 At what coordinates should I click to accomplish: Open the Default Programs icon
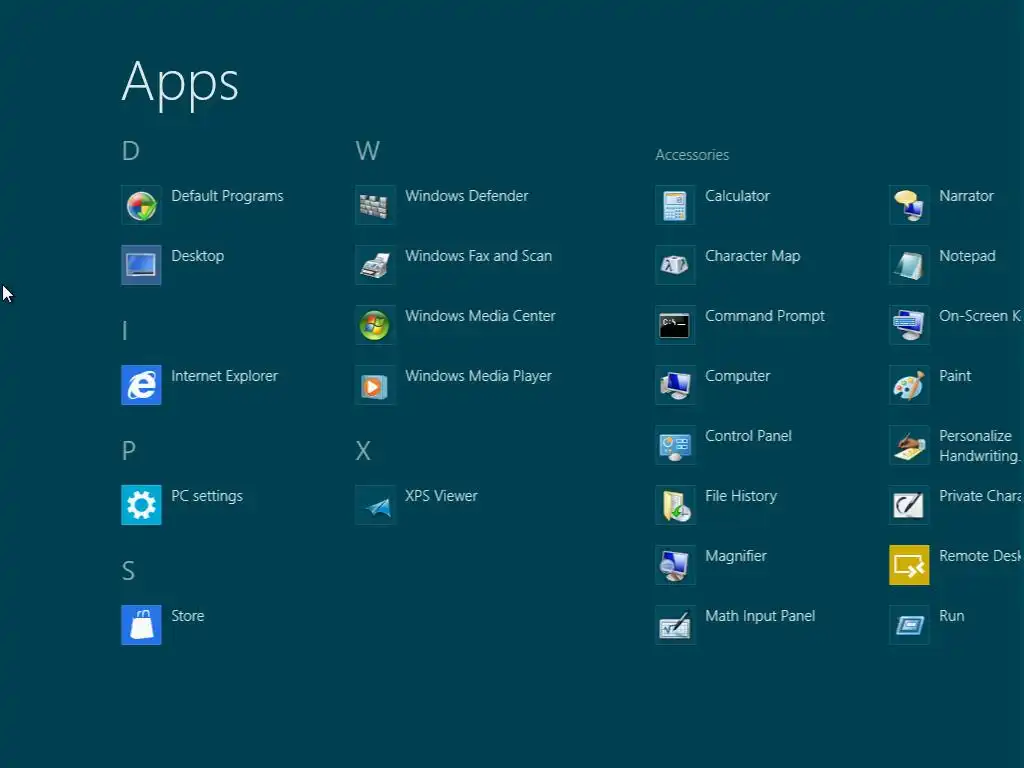click(x=141, y=205)
